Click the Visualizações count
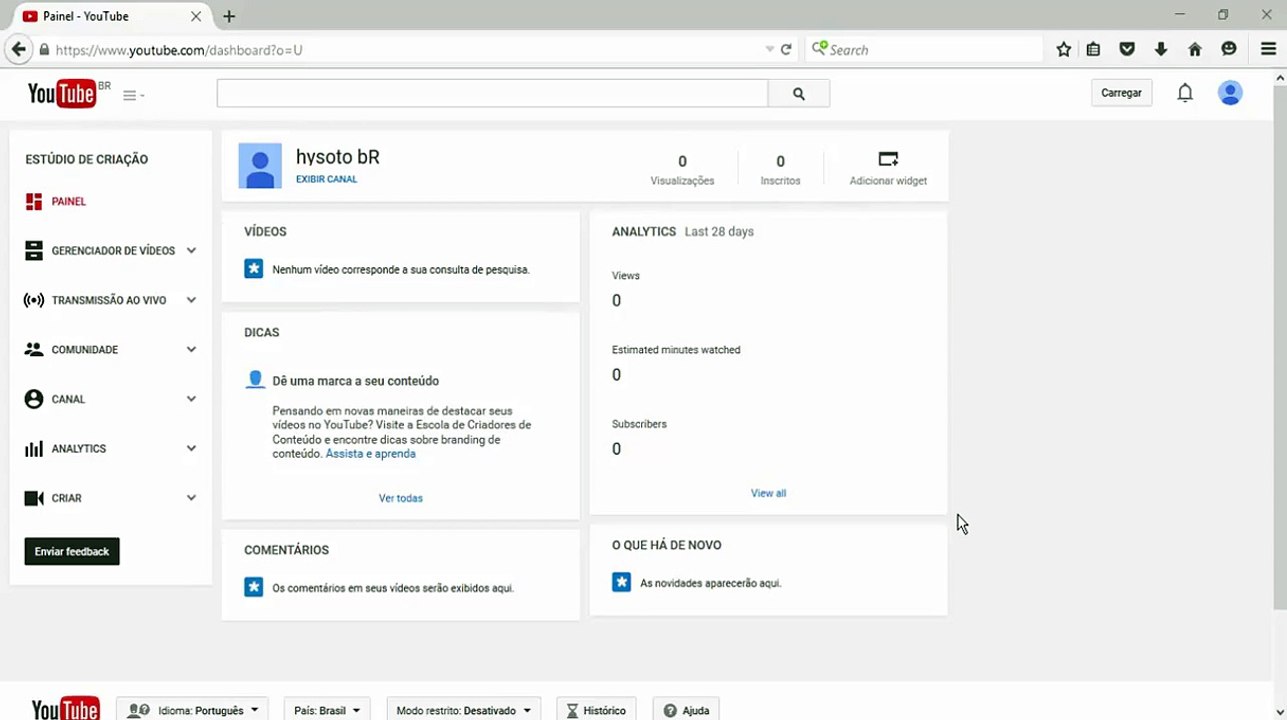This screenshot has width=1287, height=720. tap(682, 161)
